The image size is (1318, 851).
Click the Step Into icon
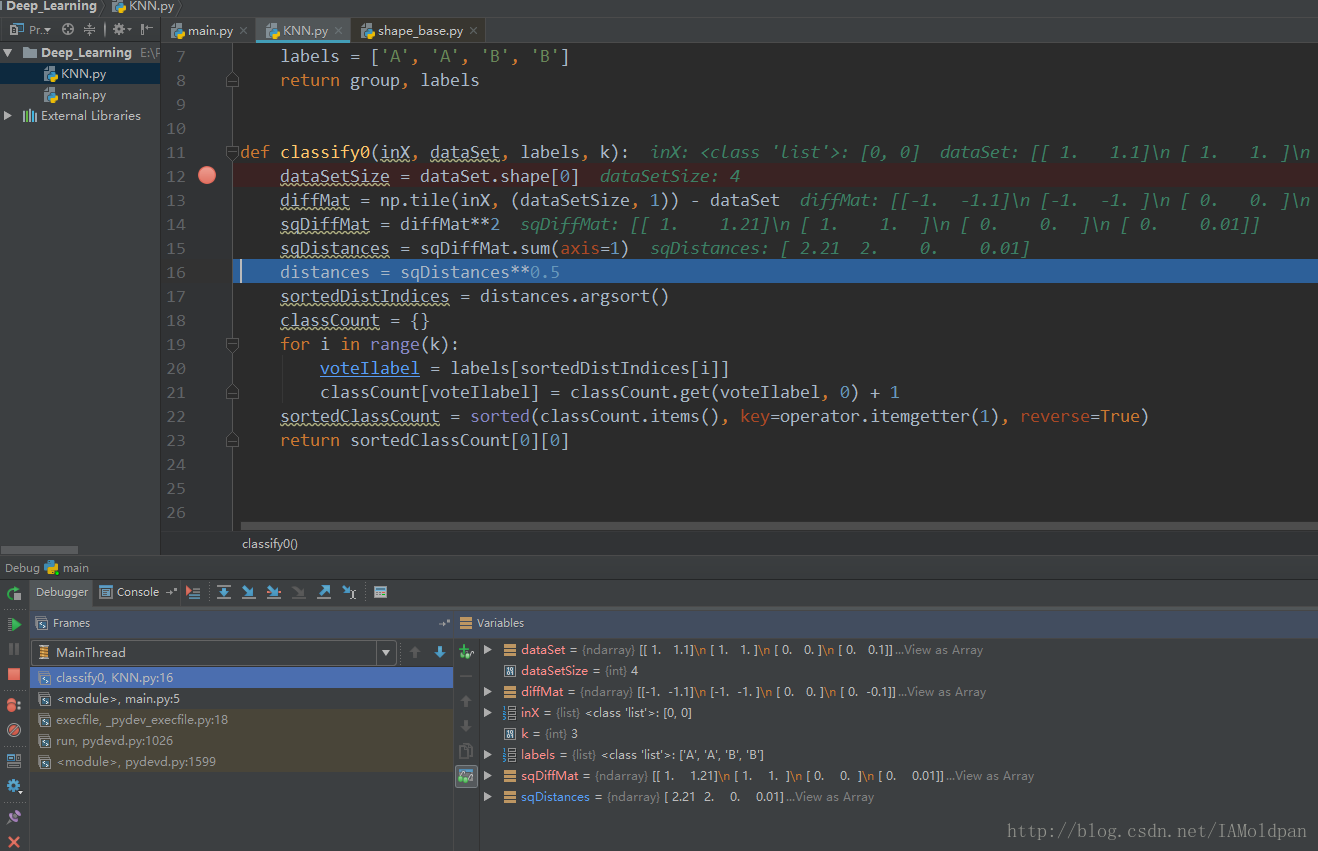point(249,593)
